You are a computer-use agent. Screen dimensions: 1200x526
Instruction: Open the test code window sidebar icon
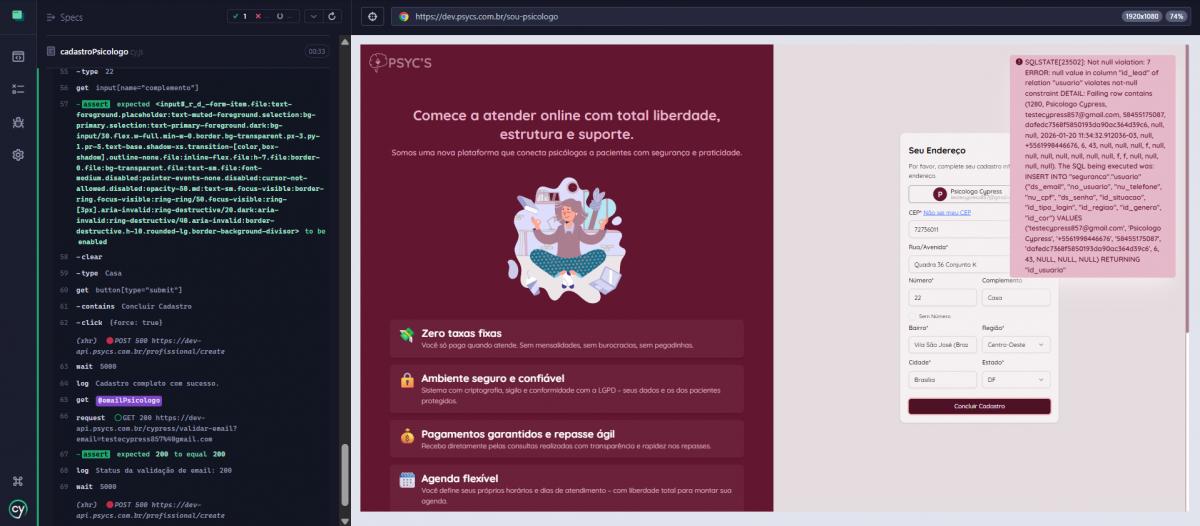pyautogui.click(x=18, y=56)
